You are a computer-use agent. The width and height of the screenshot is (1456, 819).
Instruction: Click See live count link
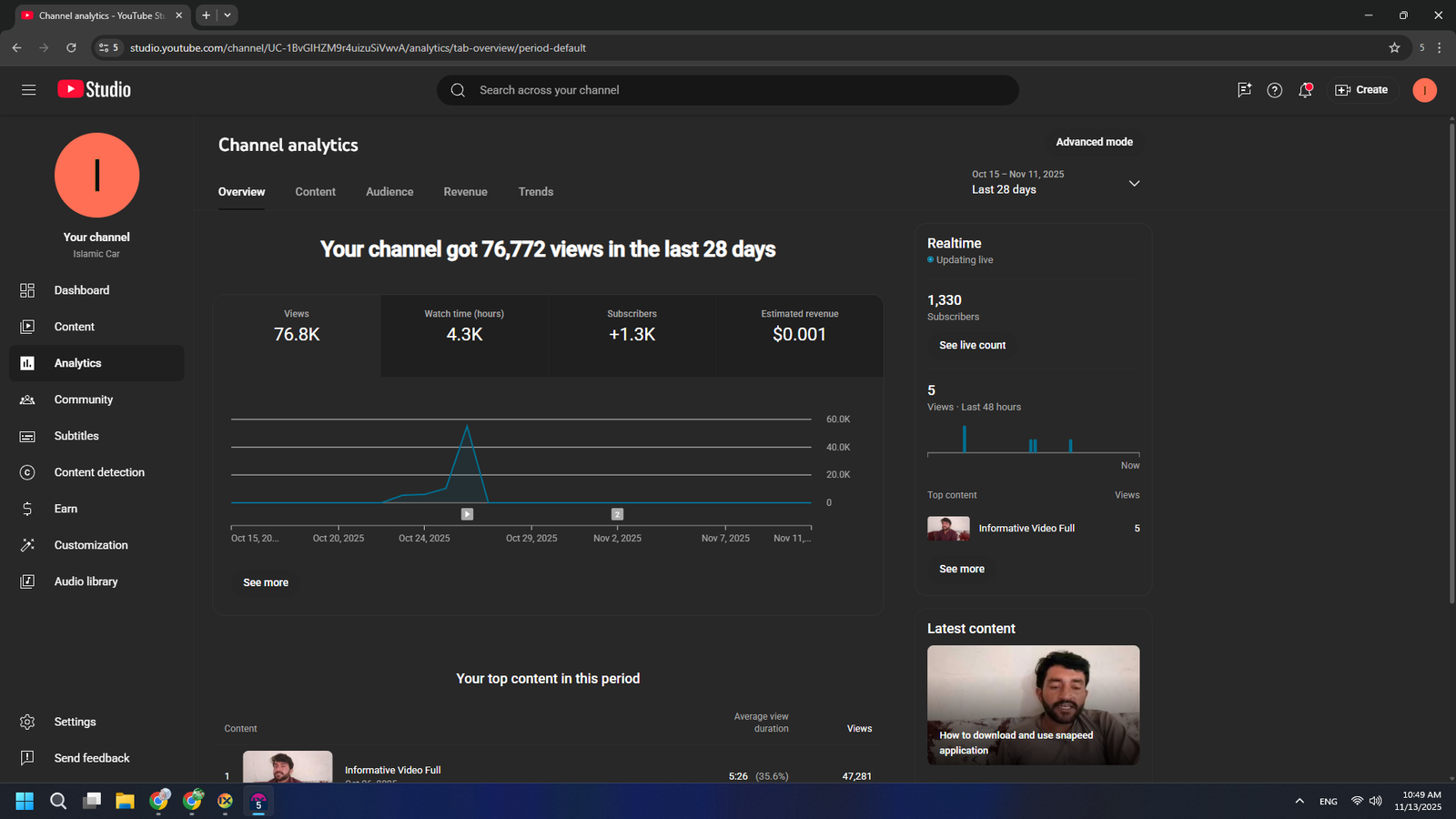972,346
